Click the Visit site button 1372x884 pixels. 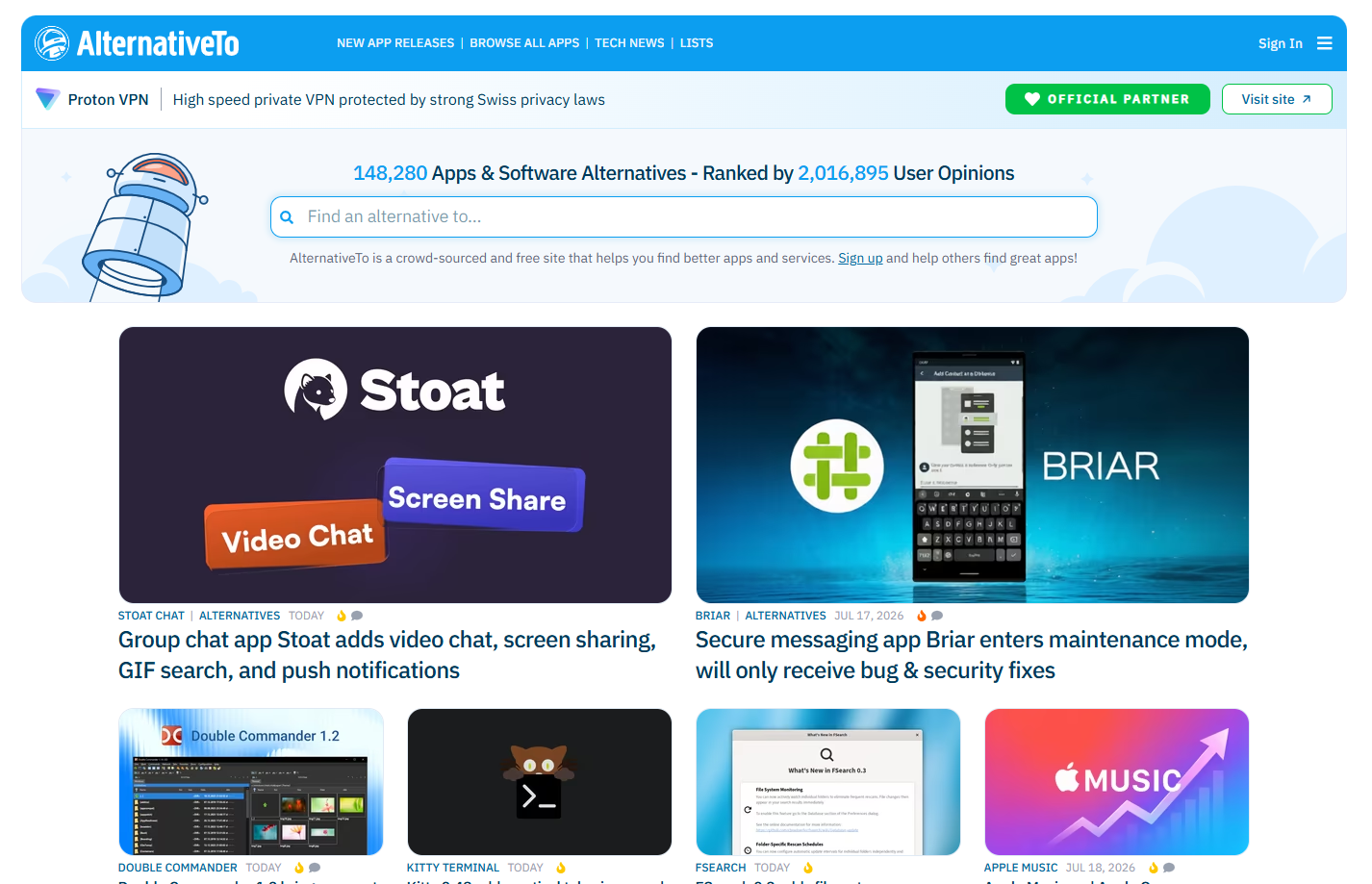1277,99
